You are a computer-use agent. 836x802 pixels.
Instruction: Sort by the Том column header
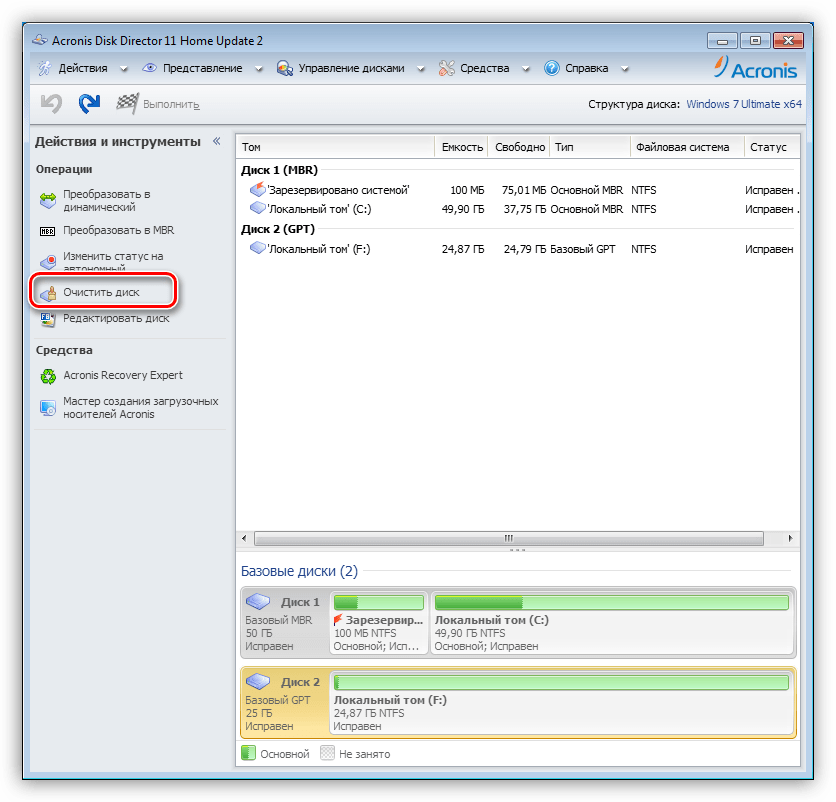click(x=335, y=147)
